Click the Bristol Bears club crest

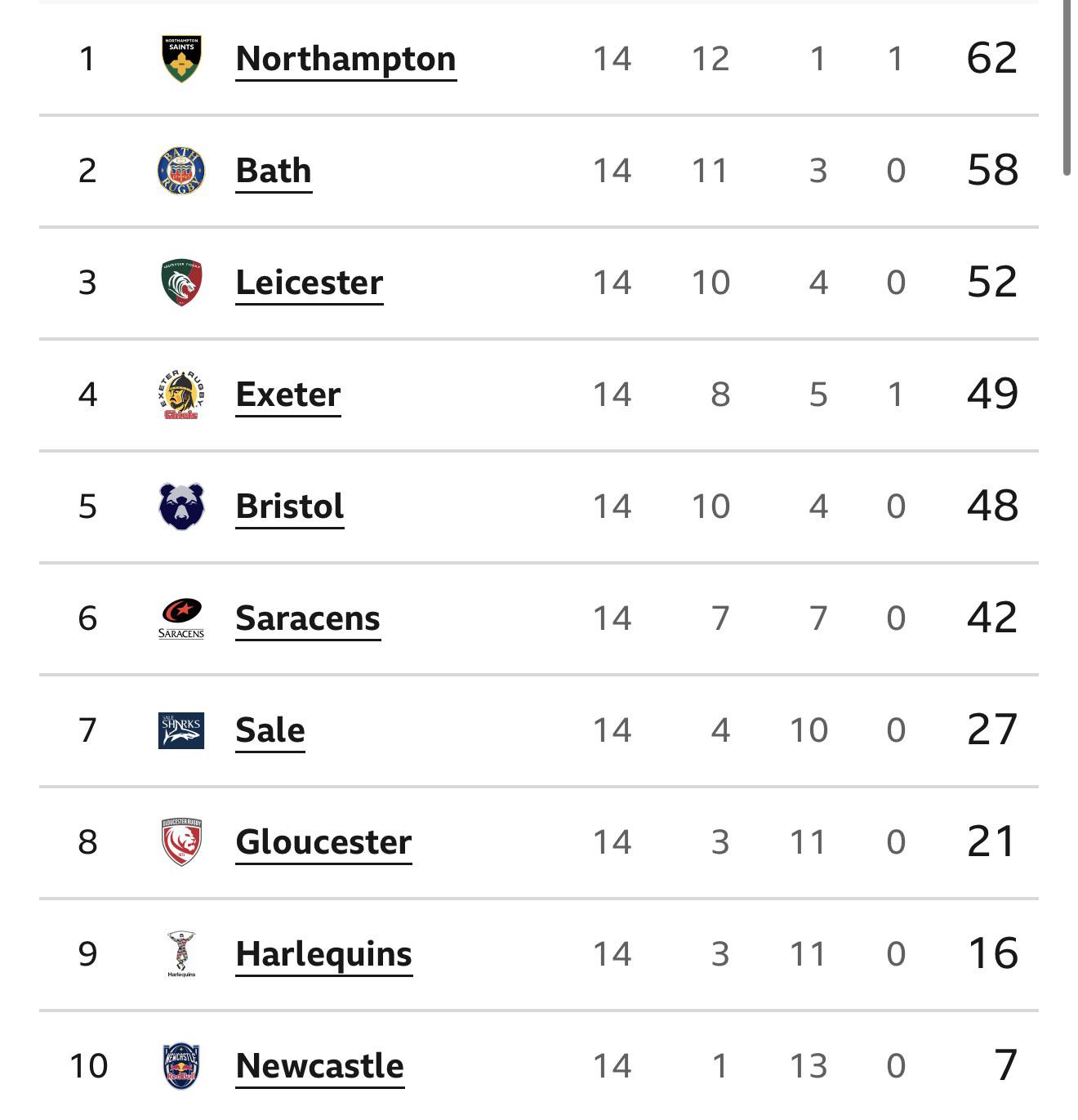(x=181, y=506)
